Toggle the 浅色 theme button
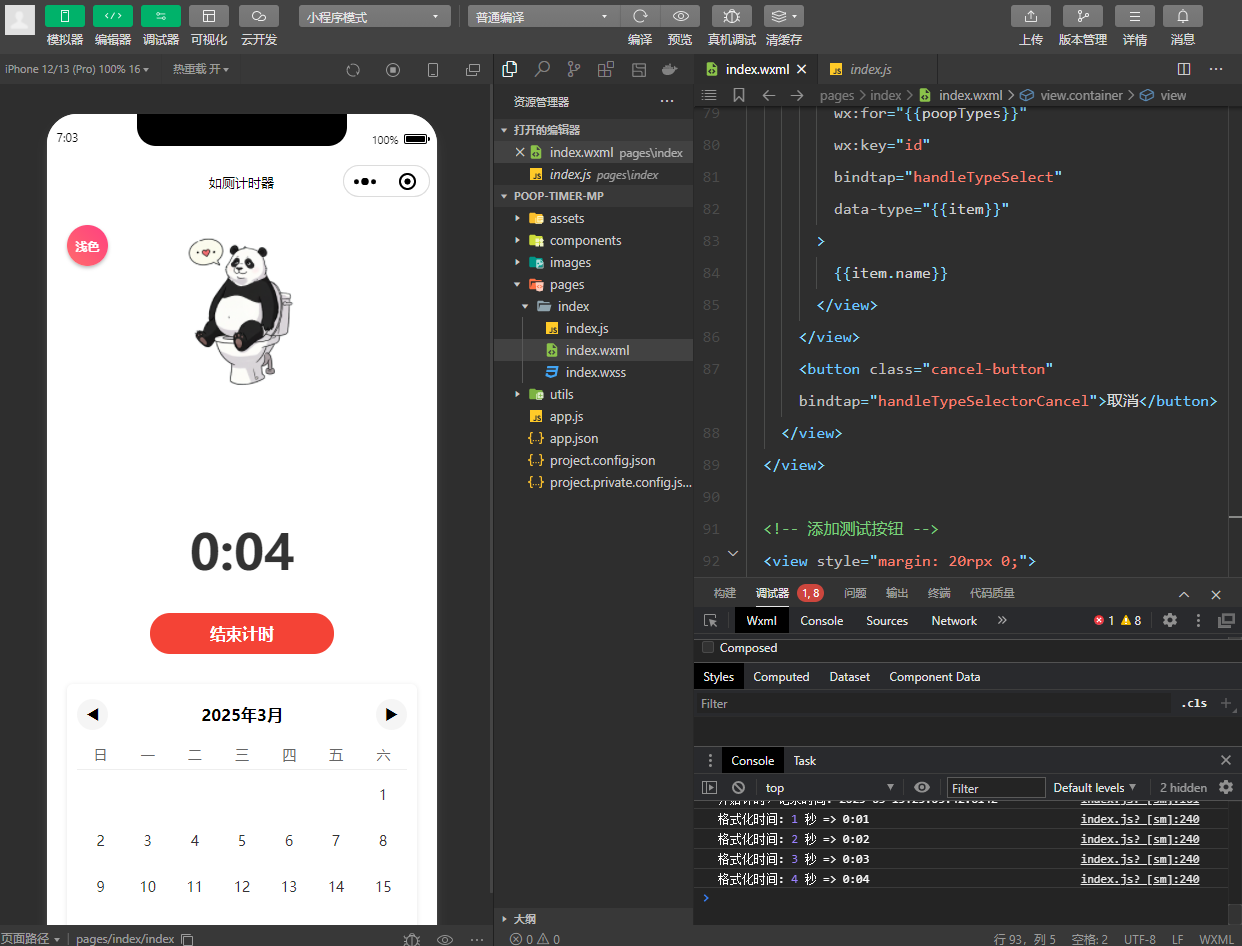Screen dimensions: 1242x946 point(88,246)
